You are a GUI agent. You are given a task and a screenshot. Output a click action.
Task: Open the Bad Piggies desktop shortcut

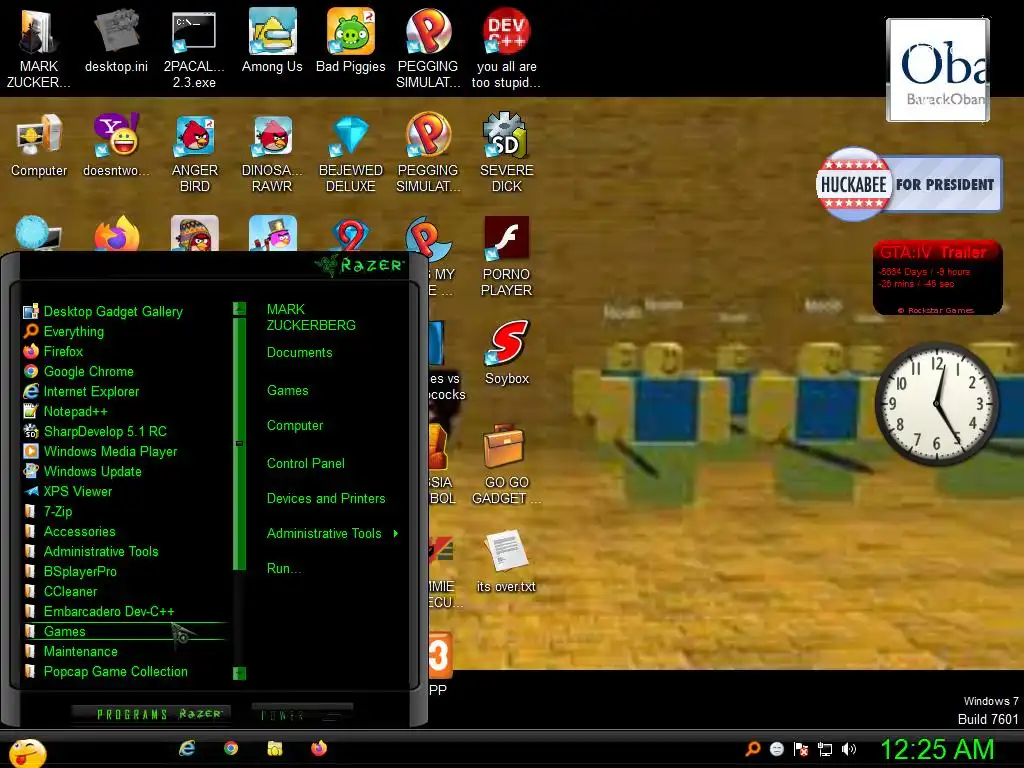351,40
